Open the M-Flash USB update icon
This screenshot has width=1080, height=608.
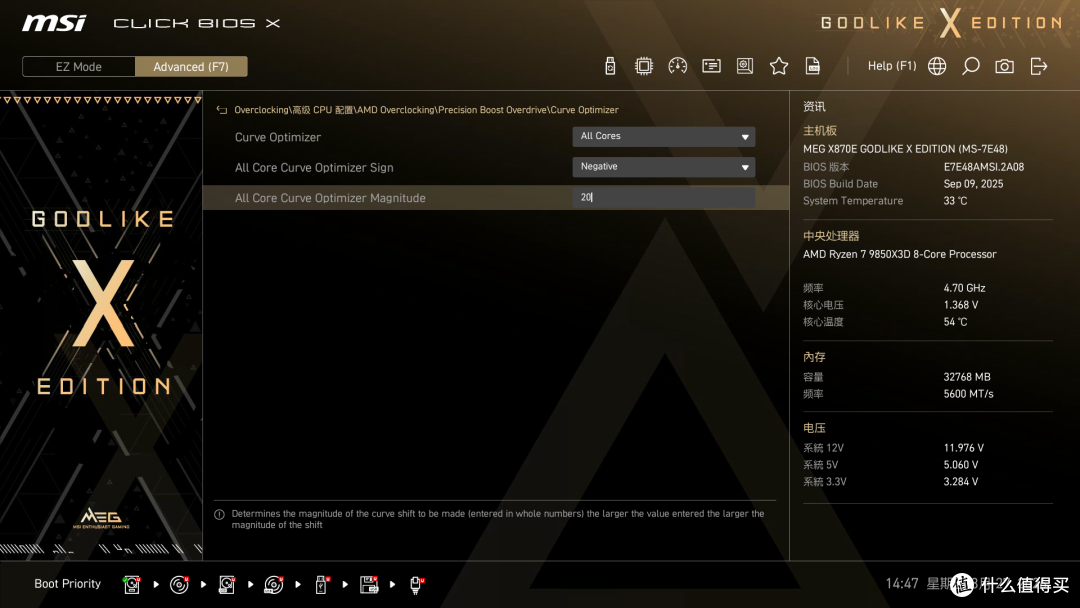click(610, 66)
